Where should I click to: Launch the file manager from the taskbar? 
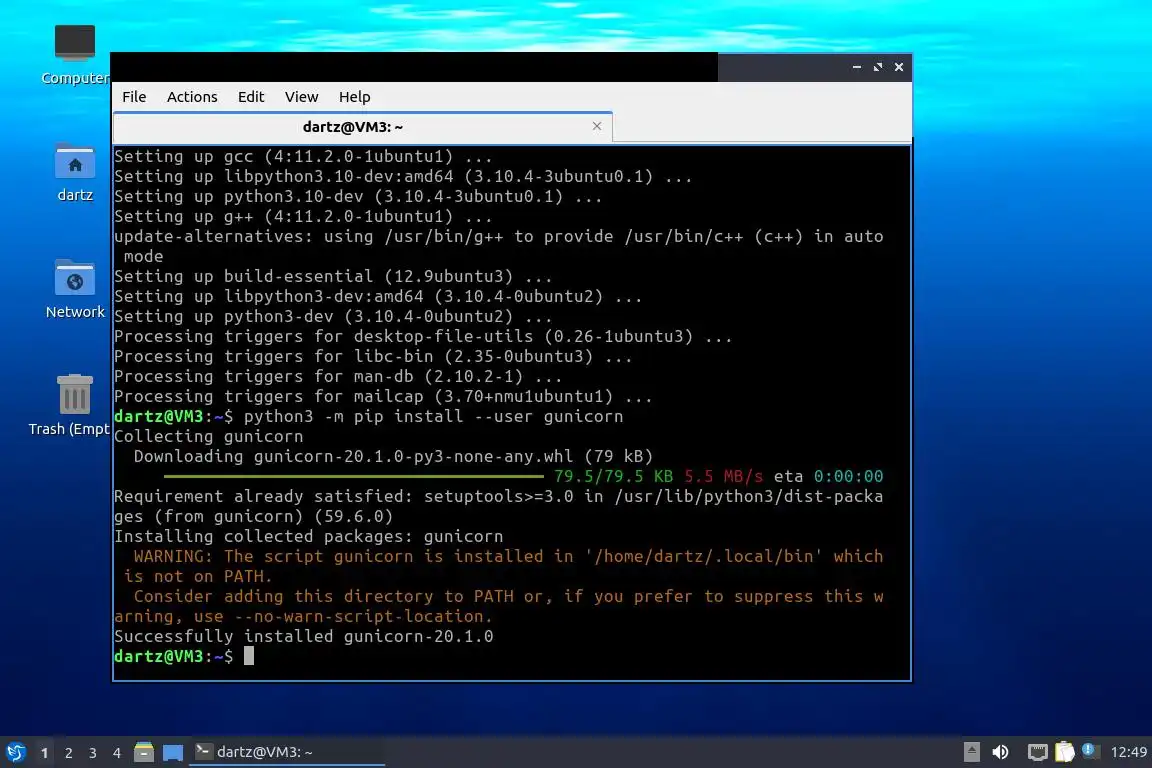[144, 752]
